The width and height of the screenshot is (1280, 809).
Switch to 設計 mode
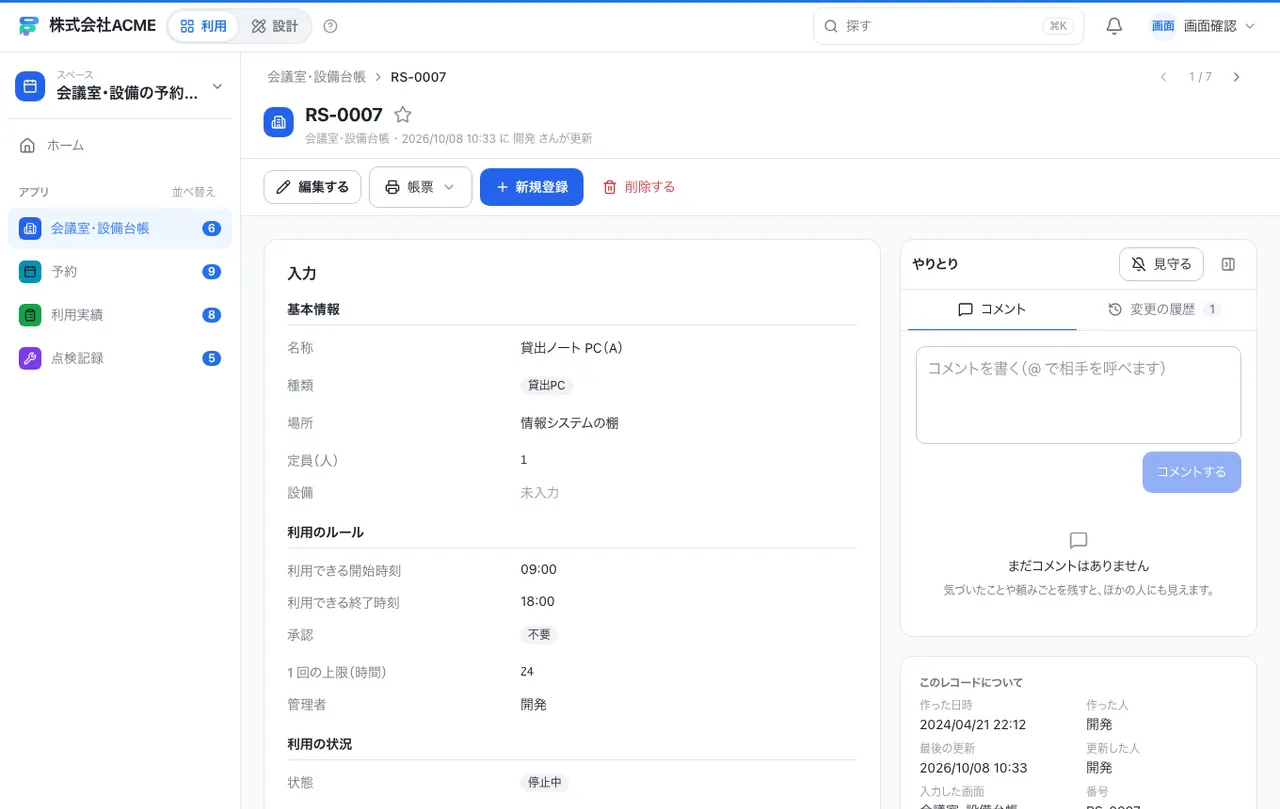(x=275, y=26)
